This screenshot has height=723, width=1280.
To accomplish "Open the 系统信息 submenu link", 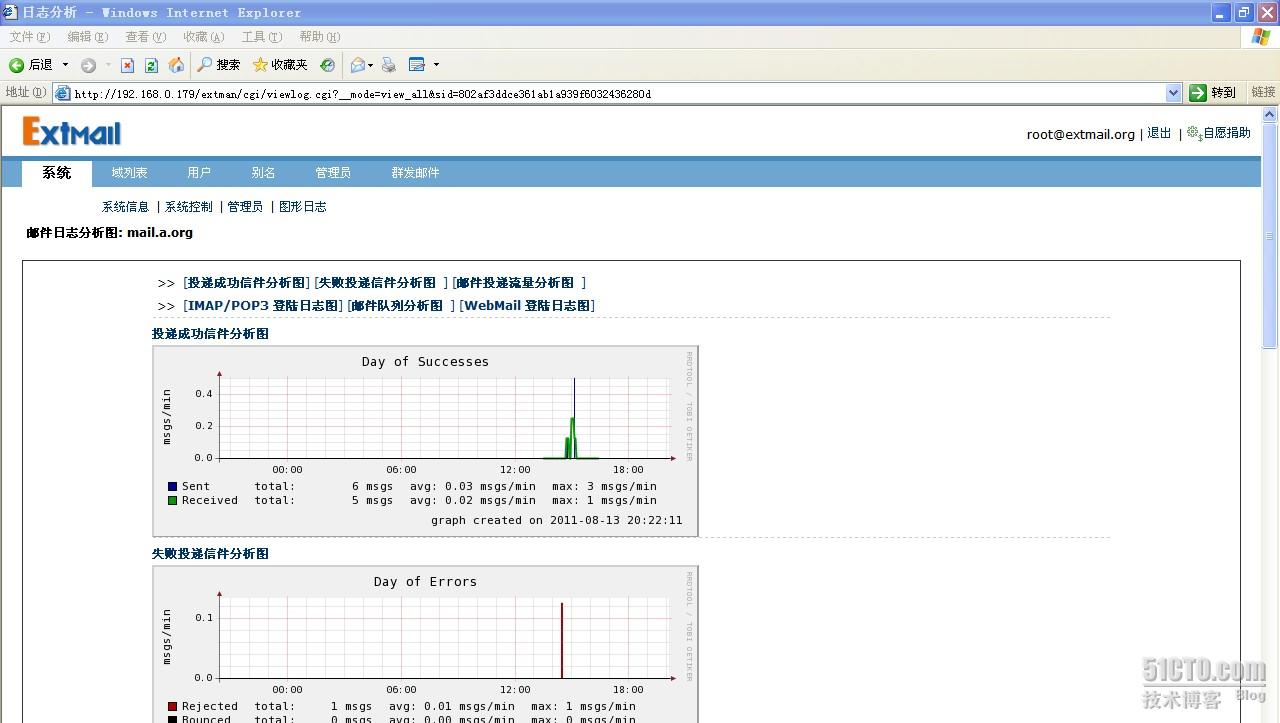I will tap(125, 207).
